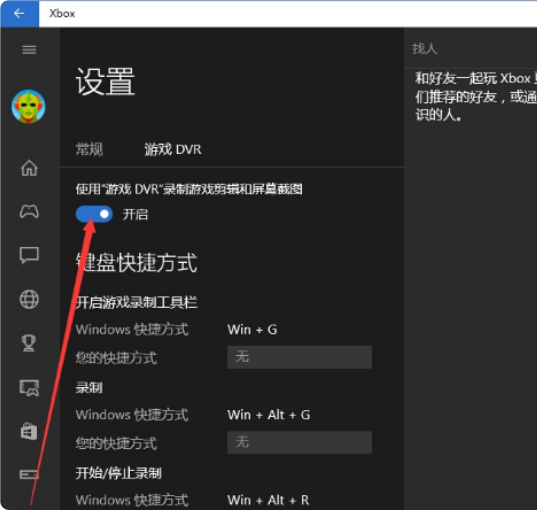The width and height of the screenshot is (537, 512).
Task: Open the hamburger menu in sidebar
Action: tap(29, 50)
